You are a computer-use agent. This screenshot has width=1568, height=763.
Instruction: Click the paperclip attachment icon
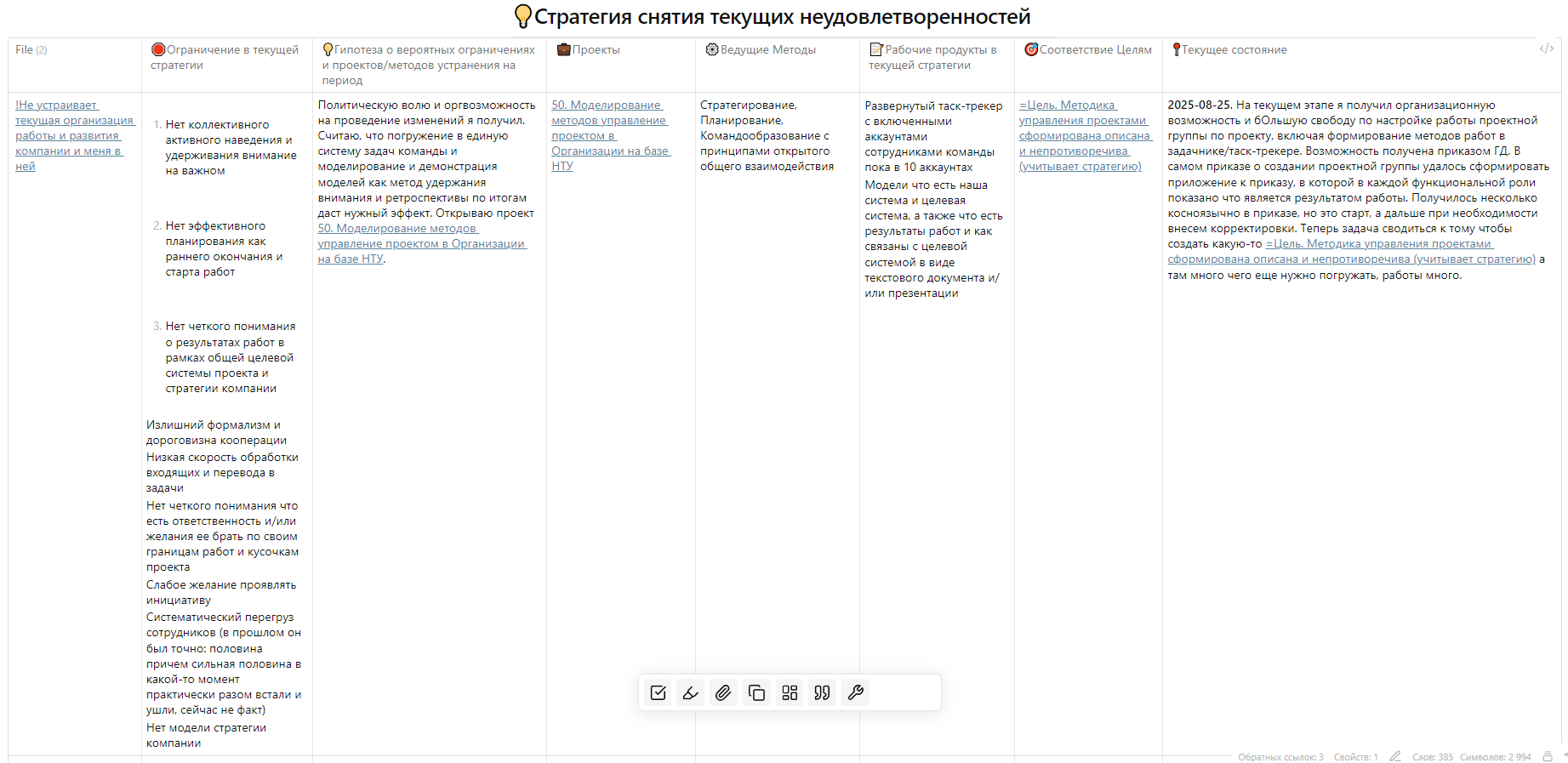pyautogui.click(x=723, y=692)
